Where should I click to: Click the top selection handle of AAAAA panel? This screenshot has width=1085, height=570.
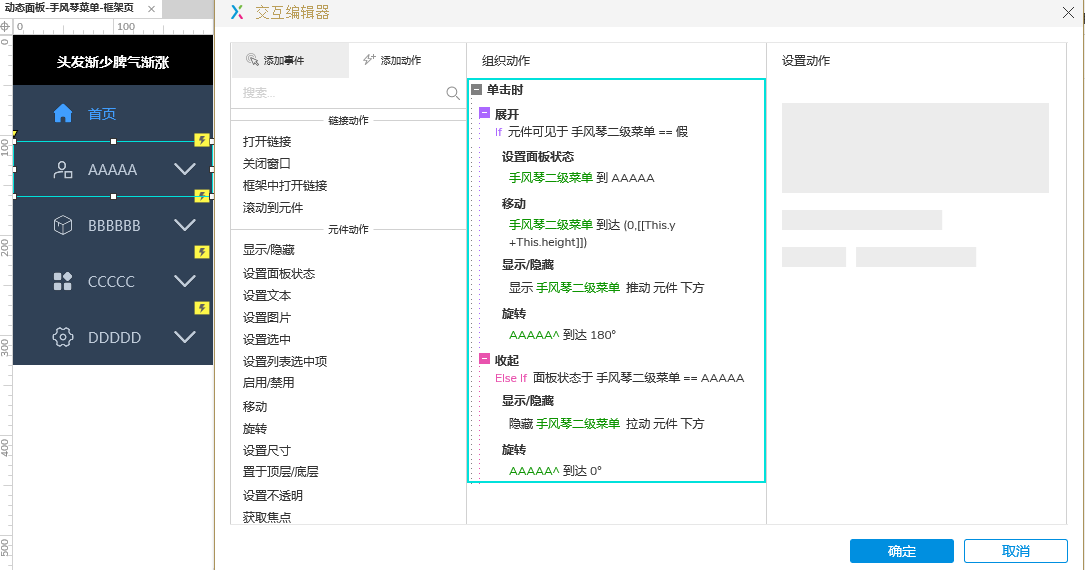pyautogui.click(x=113, y=141)
